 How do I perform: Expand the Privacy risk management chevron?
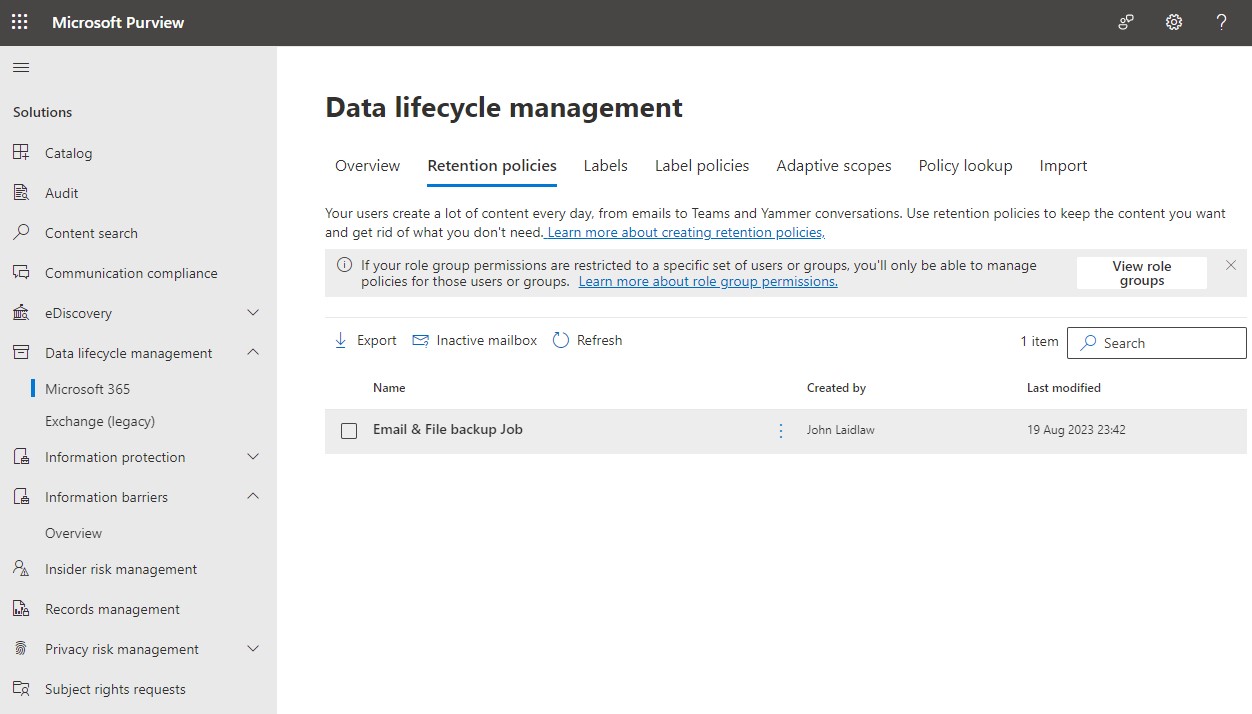pyautogui.click(x=253, y=648)
